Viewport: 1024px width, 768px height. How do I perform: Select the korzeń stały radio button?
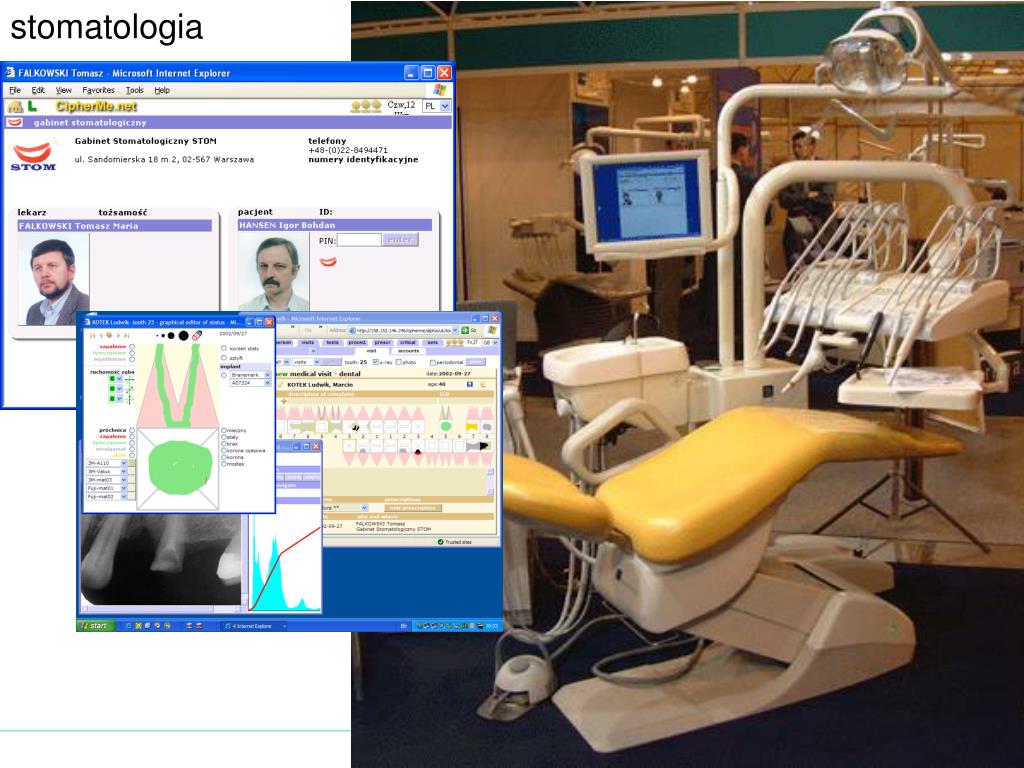224,349
